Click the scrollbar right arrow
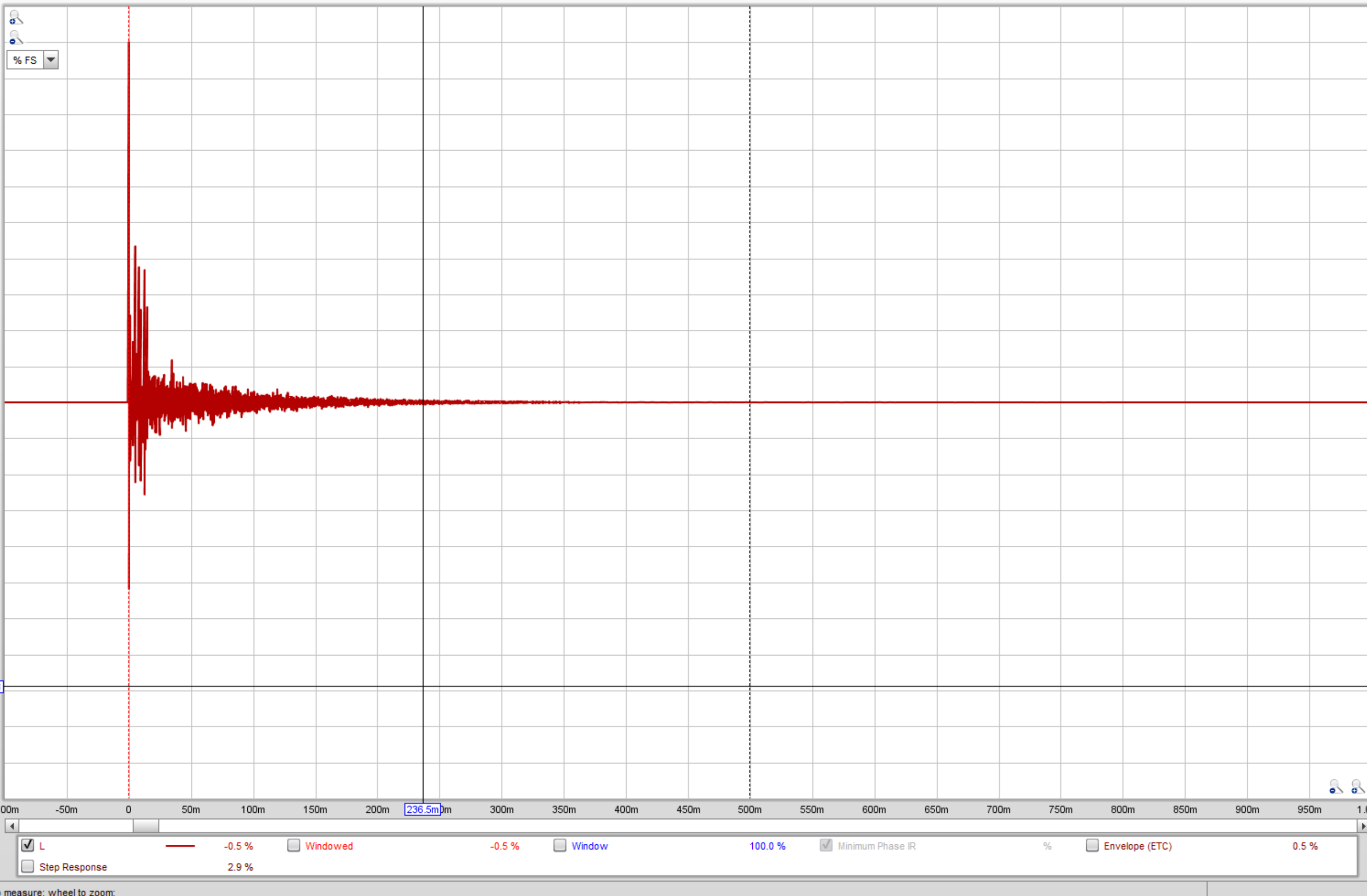The width and height of the screenshot is (1367, 896). tap(1362, 826)
